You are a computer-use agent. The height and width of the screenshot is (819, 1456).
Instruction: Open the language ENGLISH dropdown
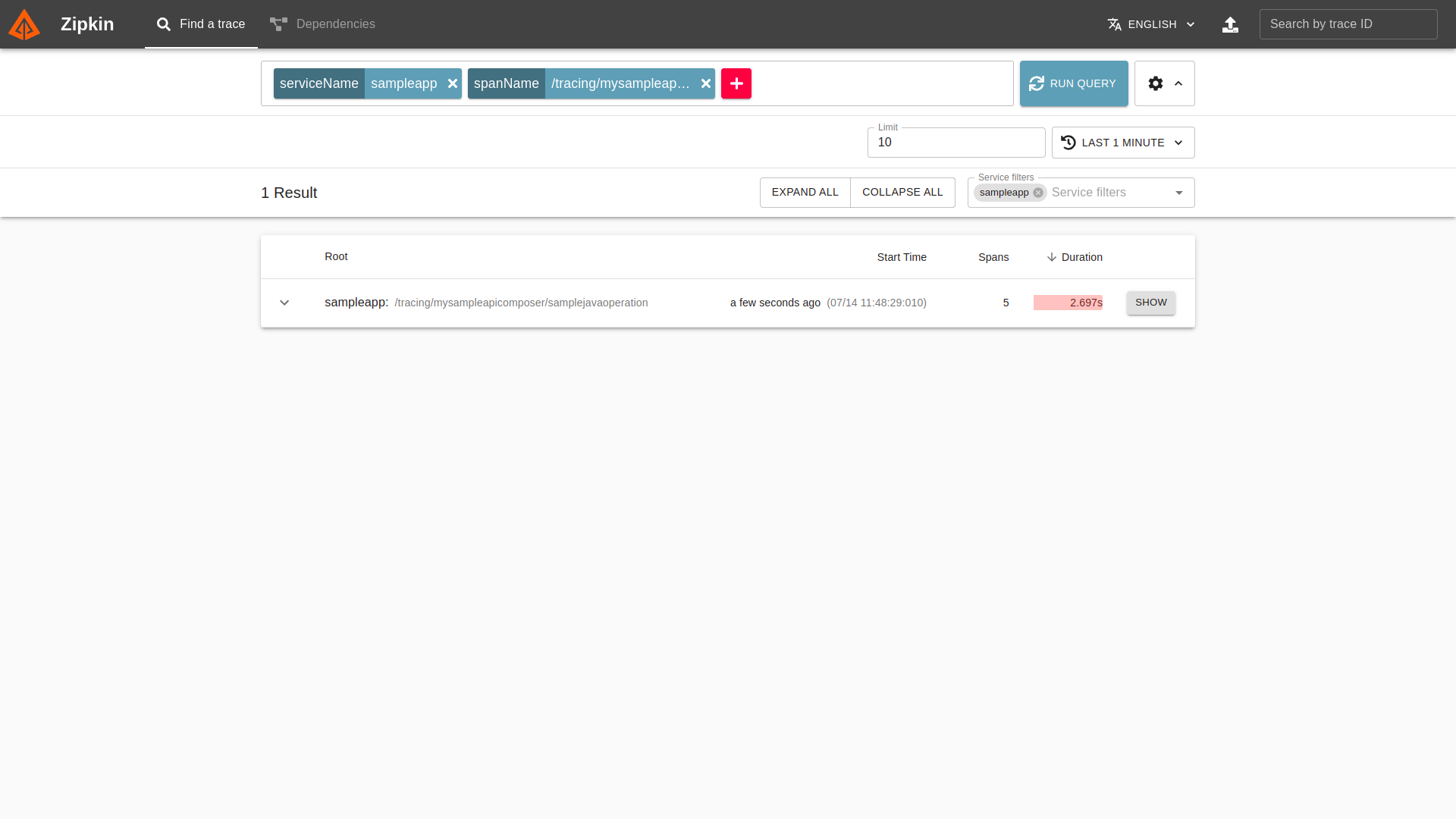(x=1151, y=24)
